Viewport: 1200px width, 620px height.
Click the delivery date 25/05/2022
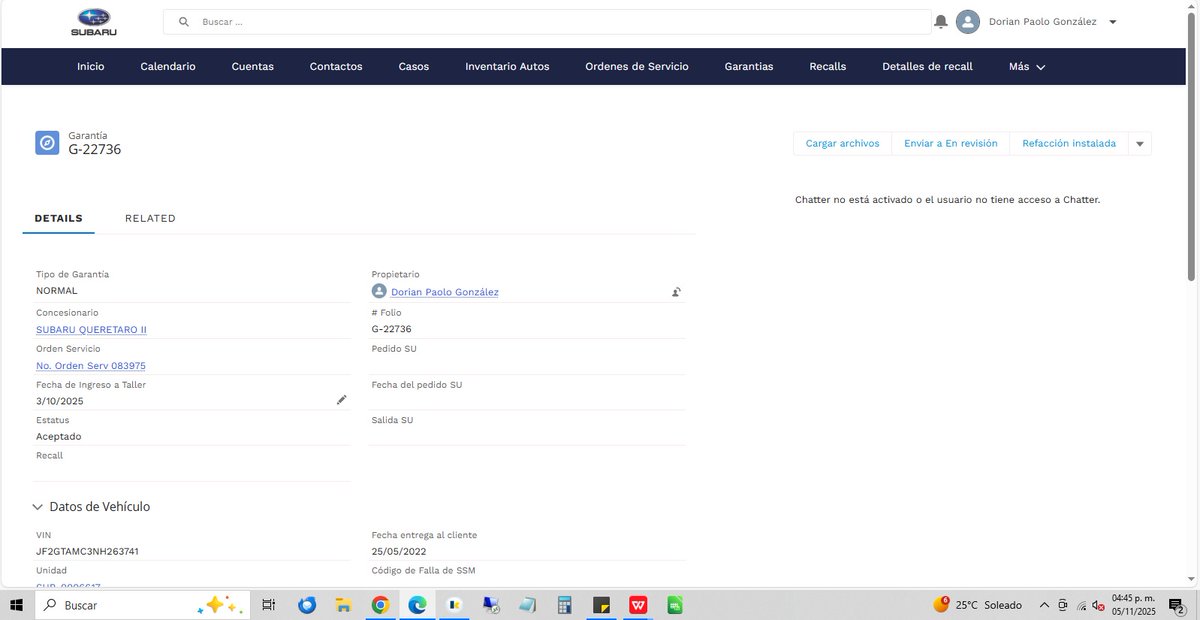pyautogui.click(x=399, y=552)
